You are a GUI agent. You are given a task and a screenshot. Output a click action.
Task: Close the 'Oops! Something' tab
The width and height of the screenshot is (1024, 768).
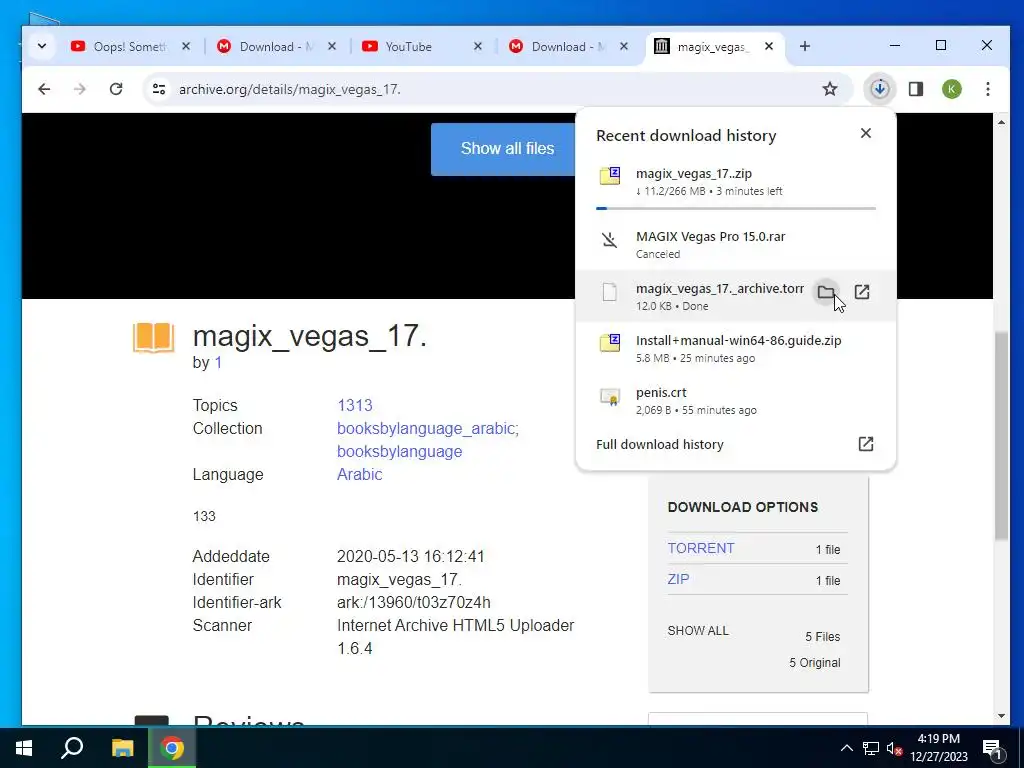[x=186, y=46]
